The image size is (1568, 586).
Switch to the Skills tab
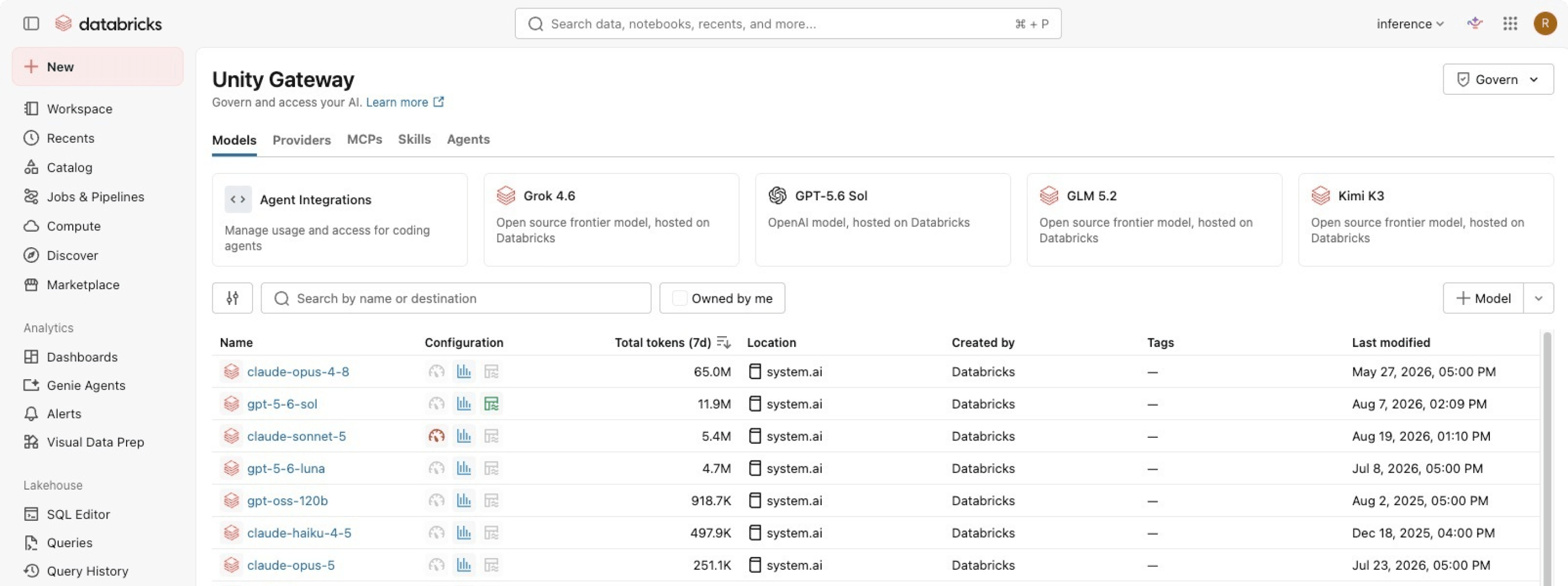[x=415, y=139]
